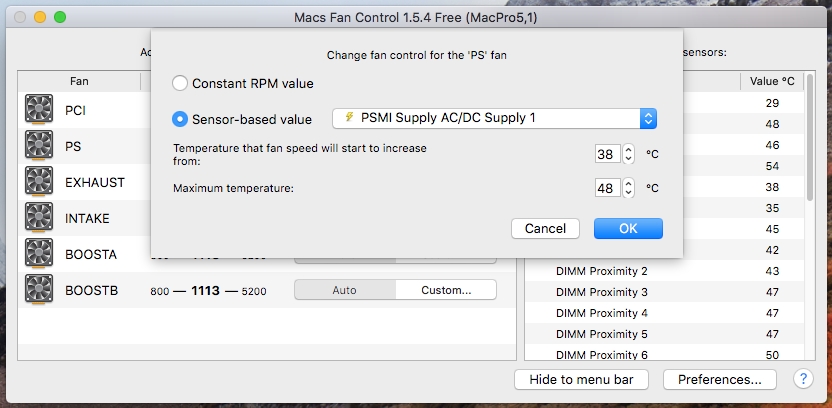Click the EXHAUST fan icon

click(x=39, y=182)
